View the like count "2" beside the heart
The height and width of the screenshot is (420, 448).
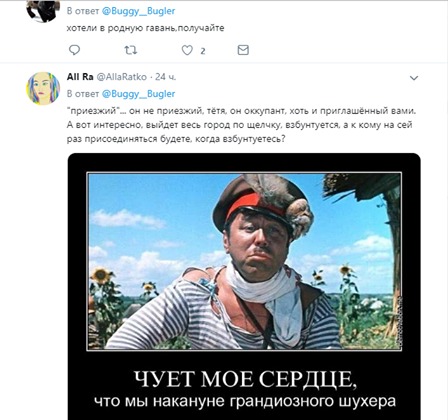click(x=203, y=51)
